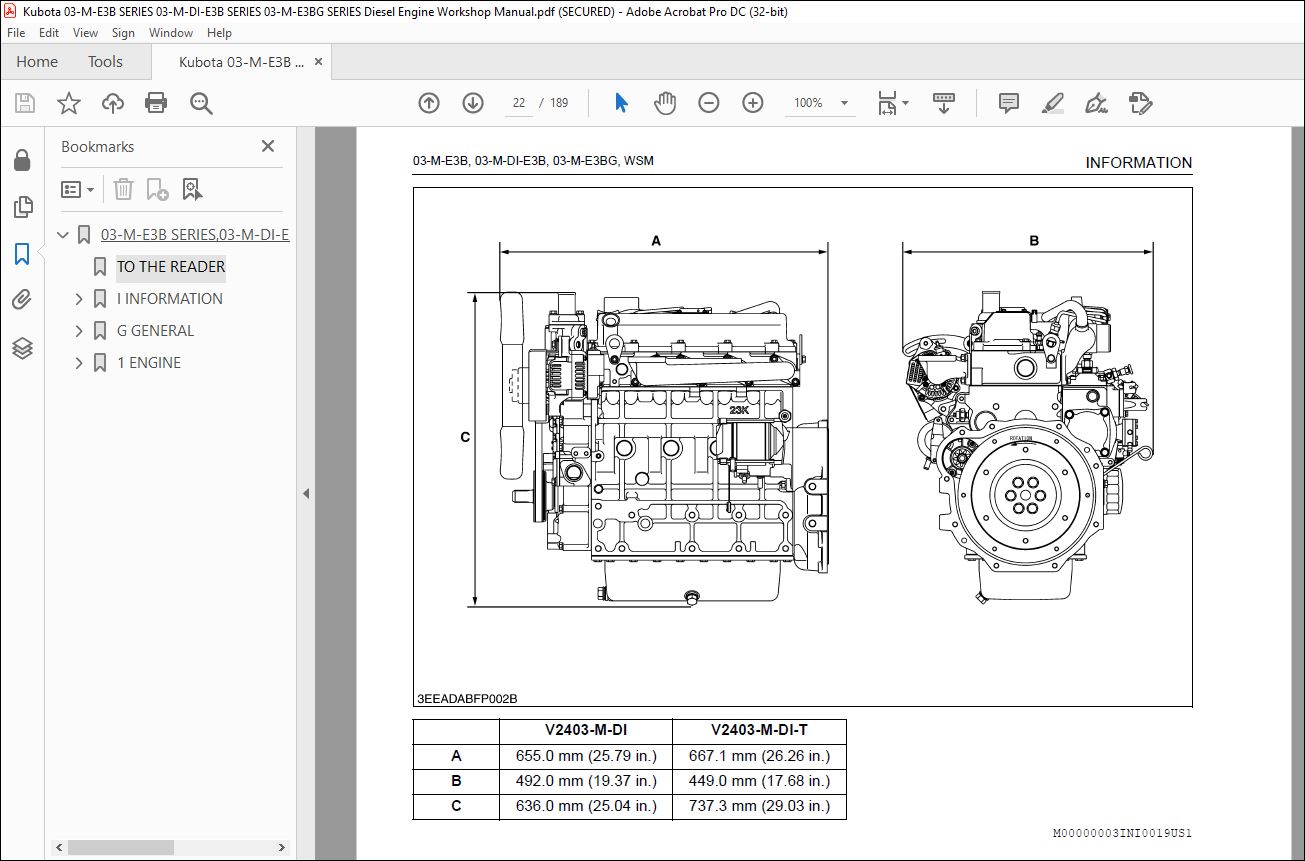Image resolution: width=1305 pixels, height=861 pixels.
Task: Open fit page options icon
Action: pyautogui.click(x=892, y=103)
